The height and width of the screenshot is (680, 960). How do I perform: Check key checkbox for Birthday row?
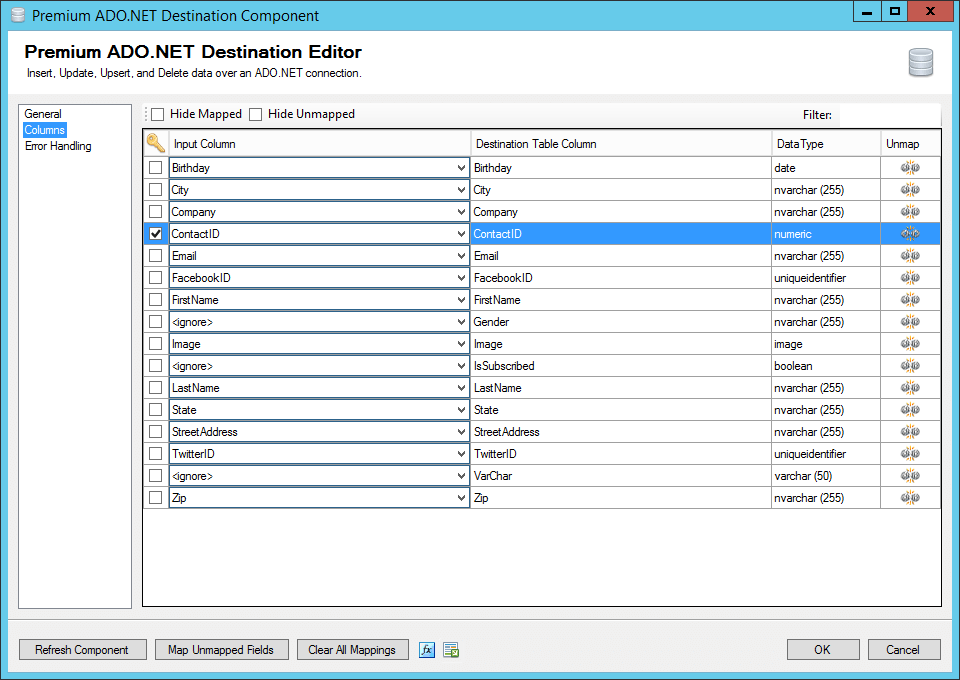pyautogui.click(x=156, y=168)
